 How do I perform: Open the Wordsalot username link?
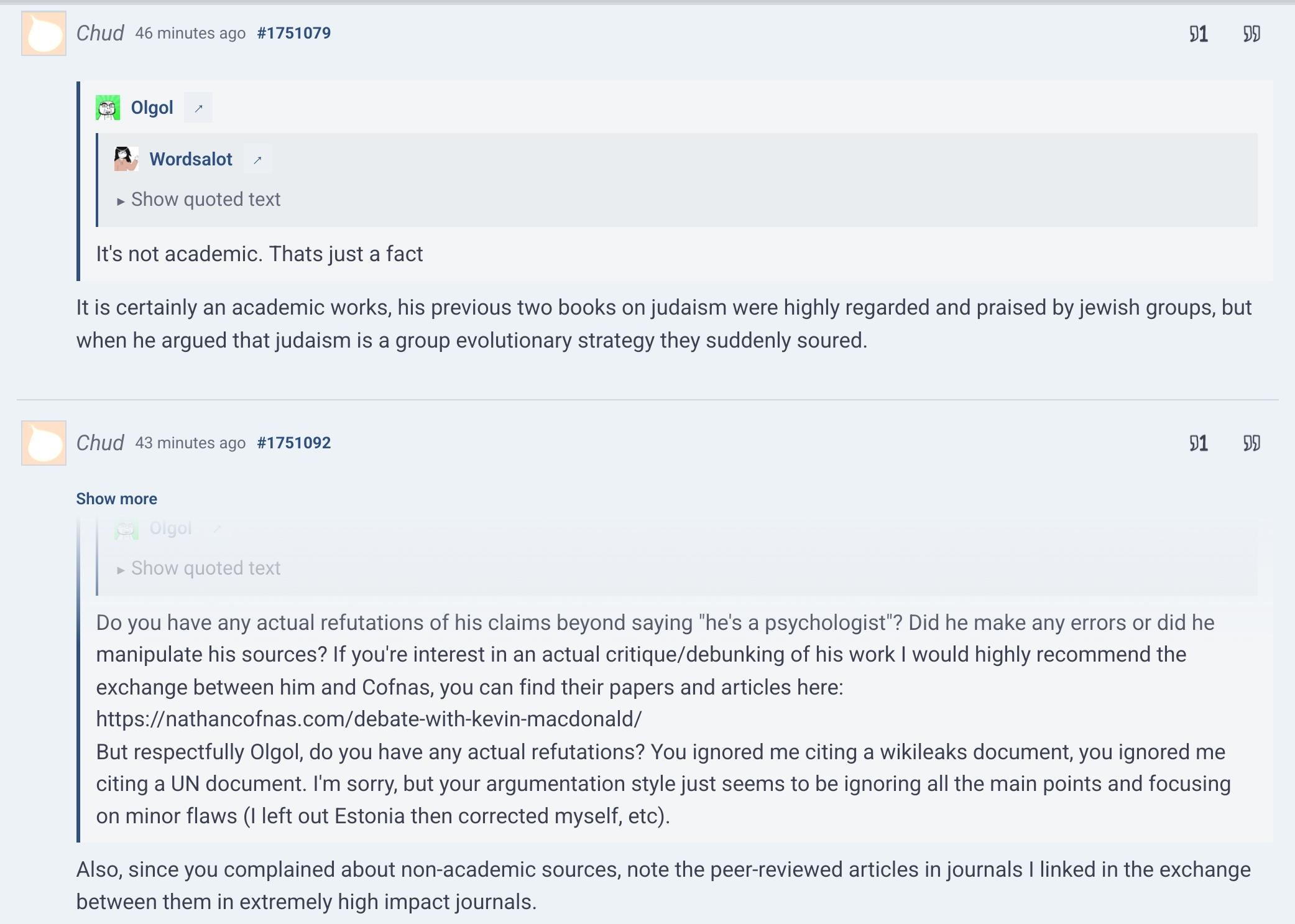point(191,159)
